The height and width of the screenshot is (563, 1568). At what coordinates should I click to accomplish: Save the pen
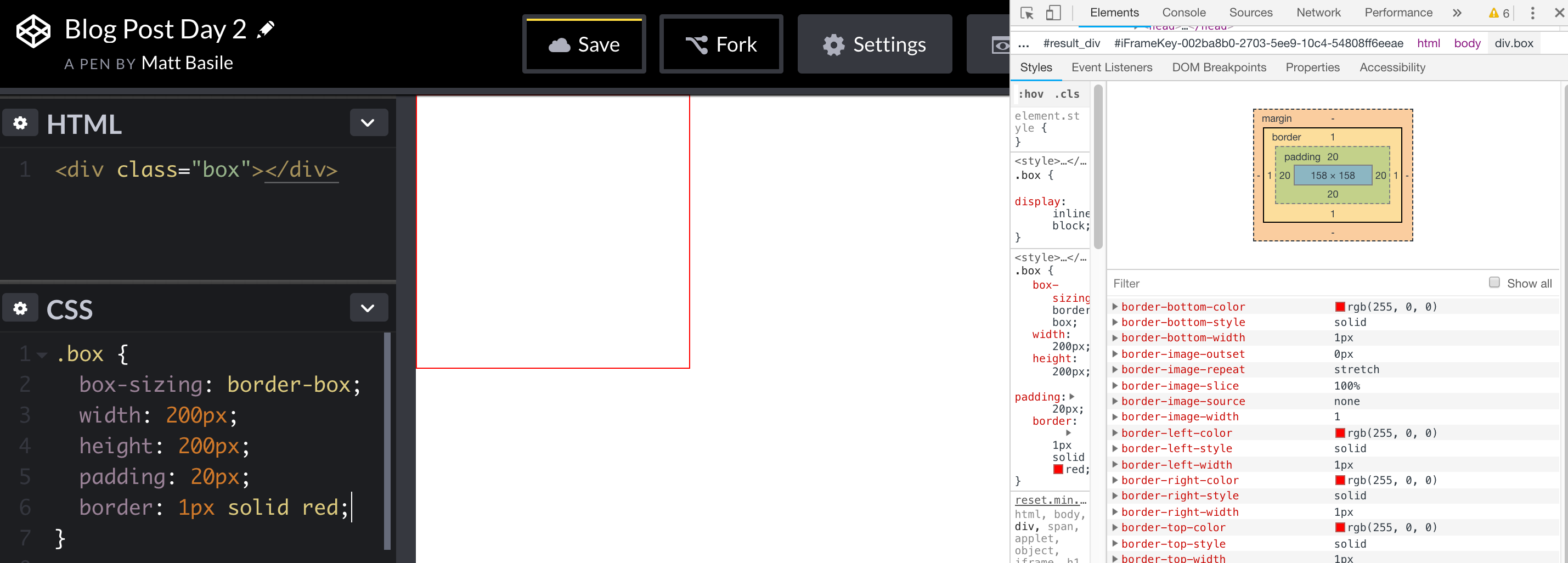point(584,44)
